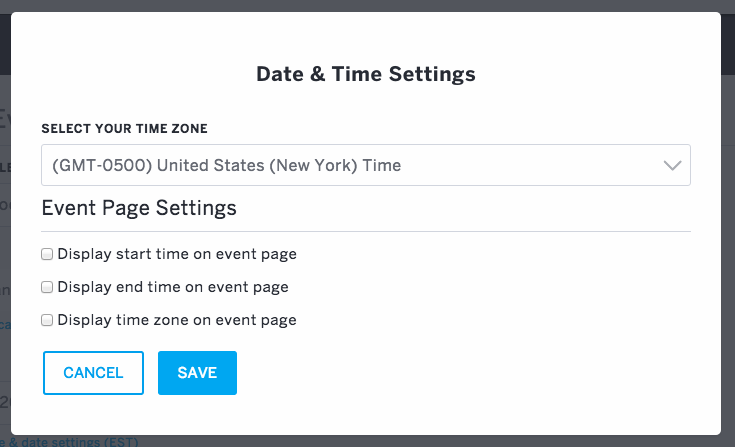Click the divider under Event Page Settings
Screen dimensions: 735x447
[x=366, y=231]
